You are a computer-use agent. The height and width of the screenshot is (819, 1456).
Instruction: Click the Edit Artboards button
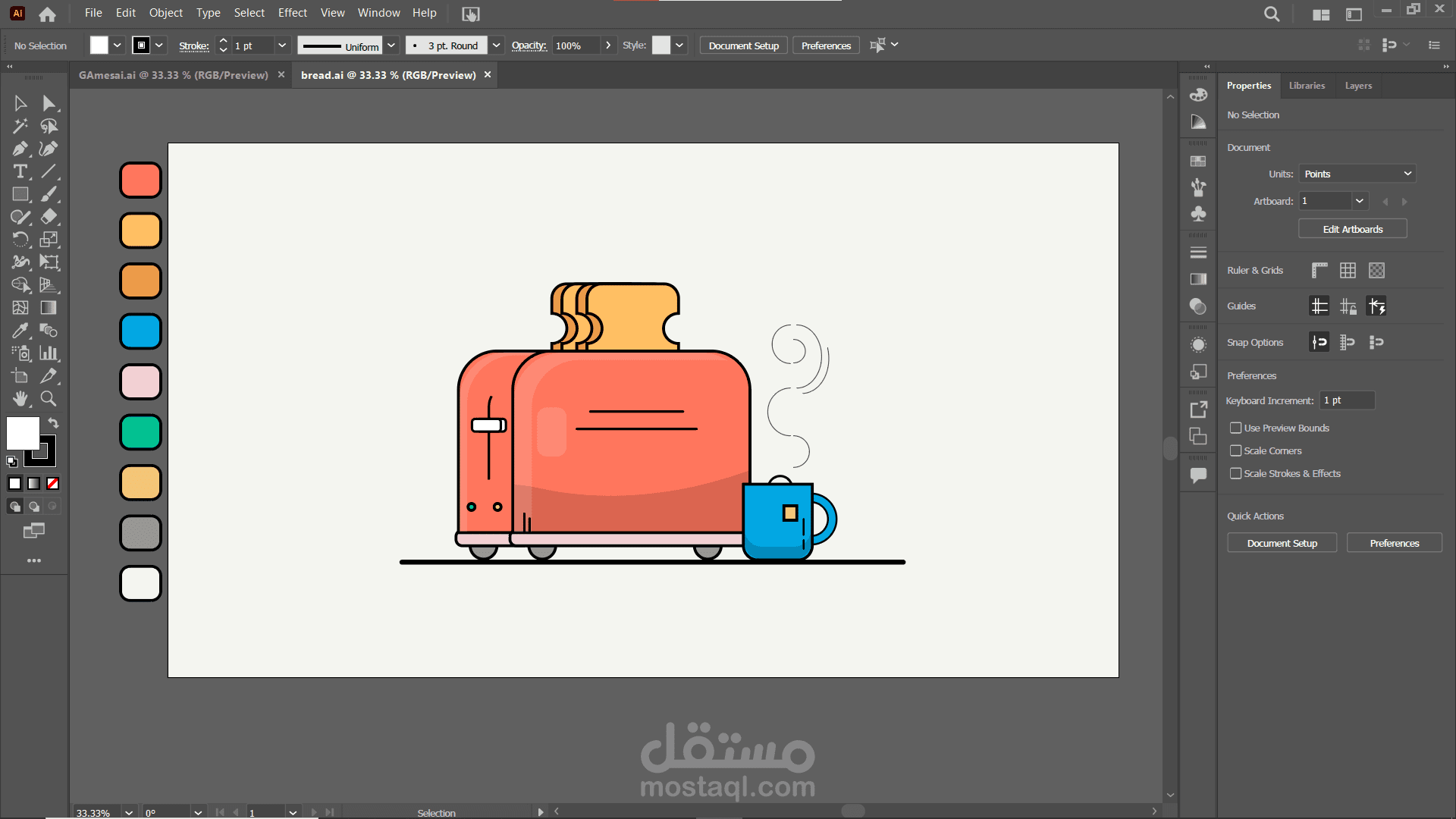tap(1353, 228)
